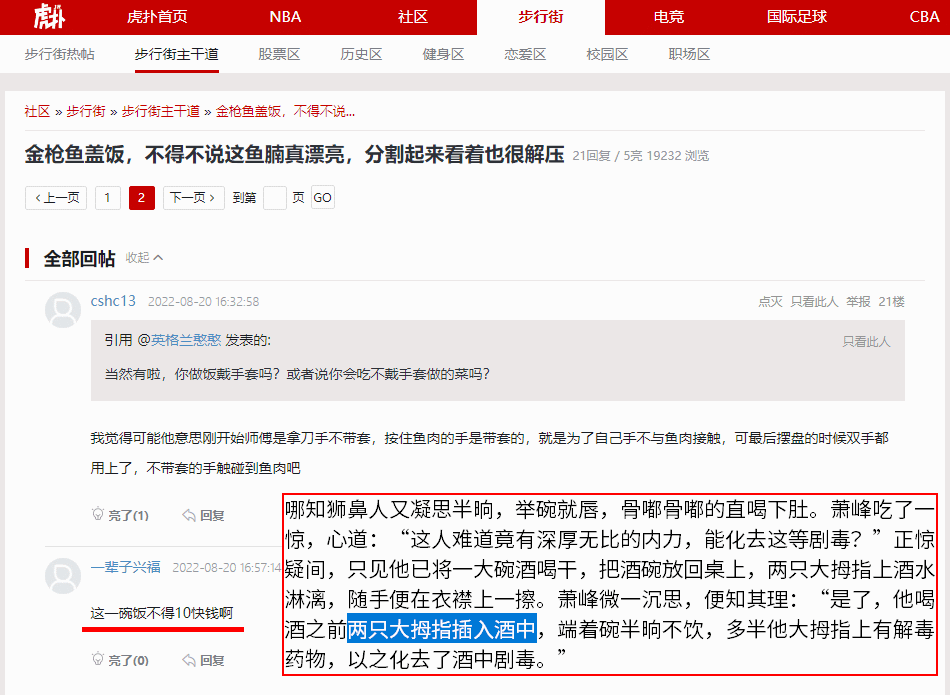Click 点灭 on floor 21 post
950x695 pixels.
(770, 302)
